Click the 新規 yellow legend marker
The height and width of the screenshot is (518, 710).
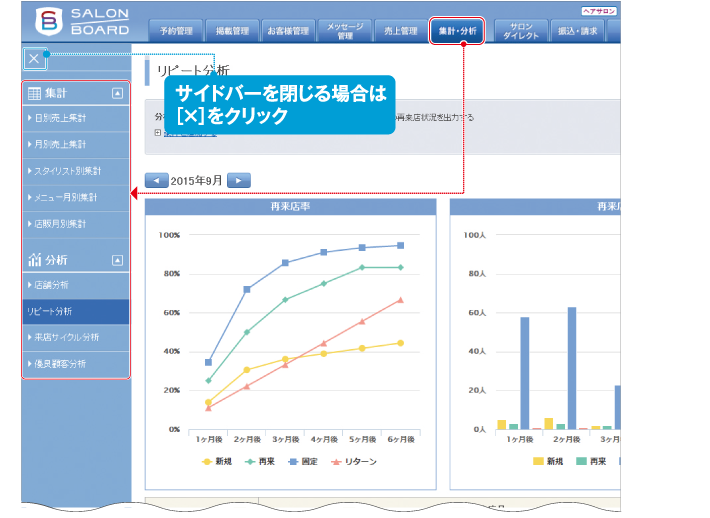click(x=207, y=461)
